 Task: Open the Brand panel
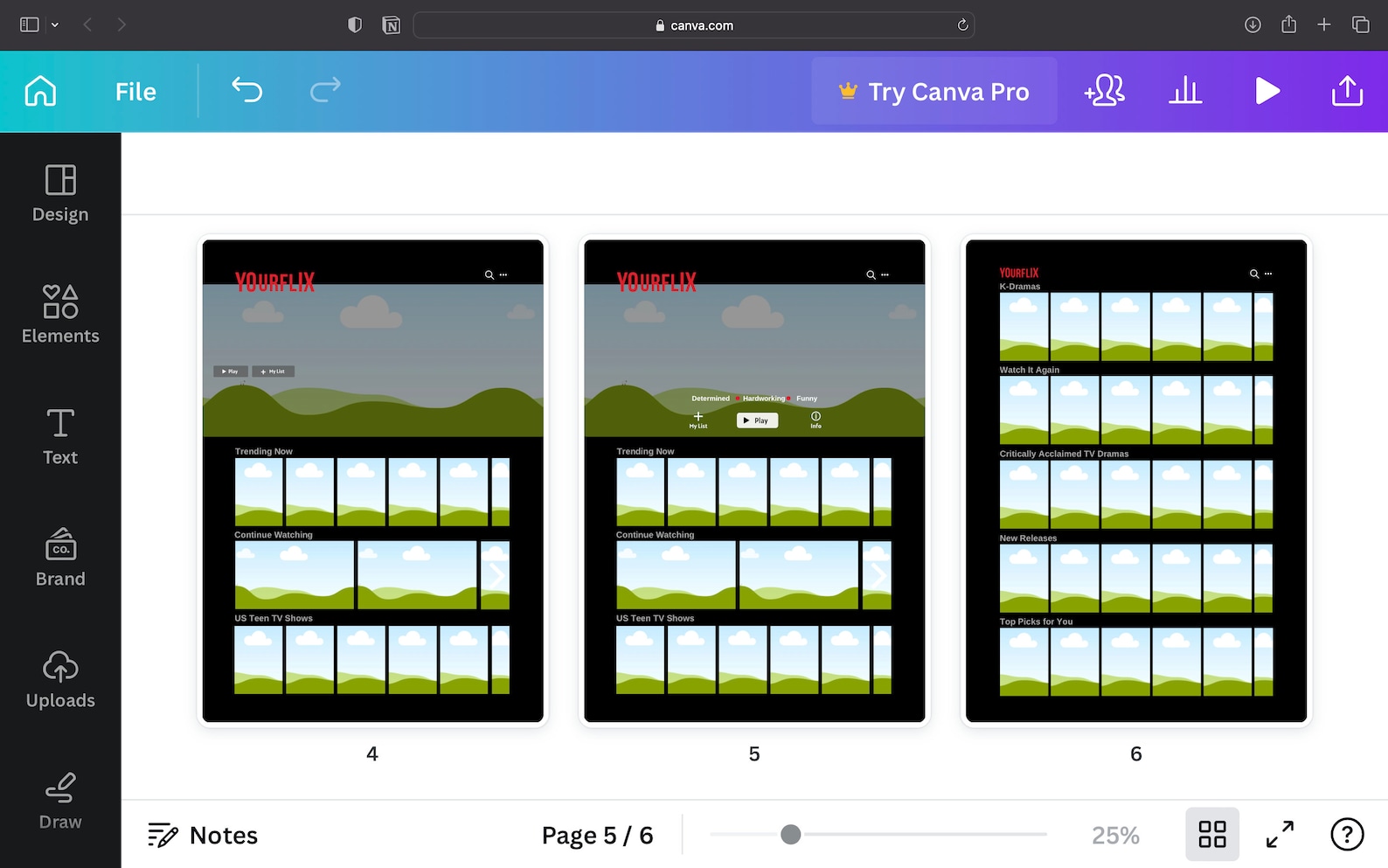[60, 558]
